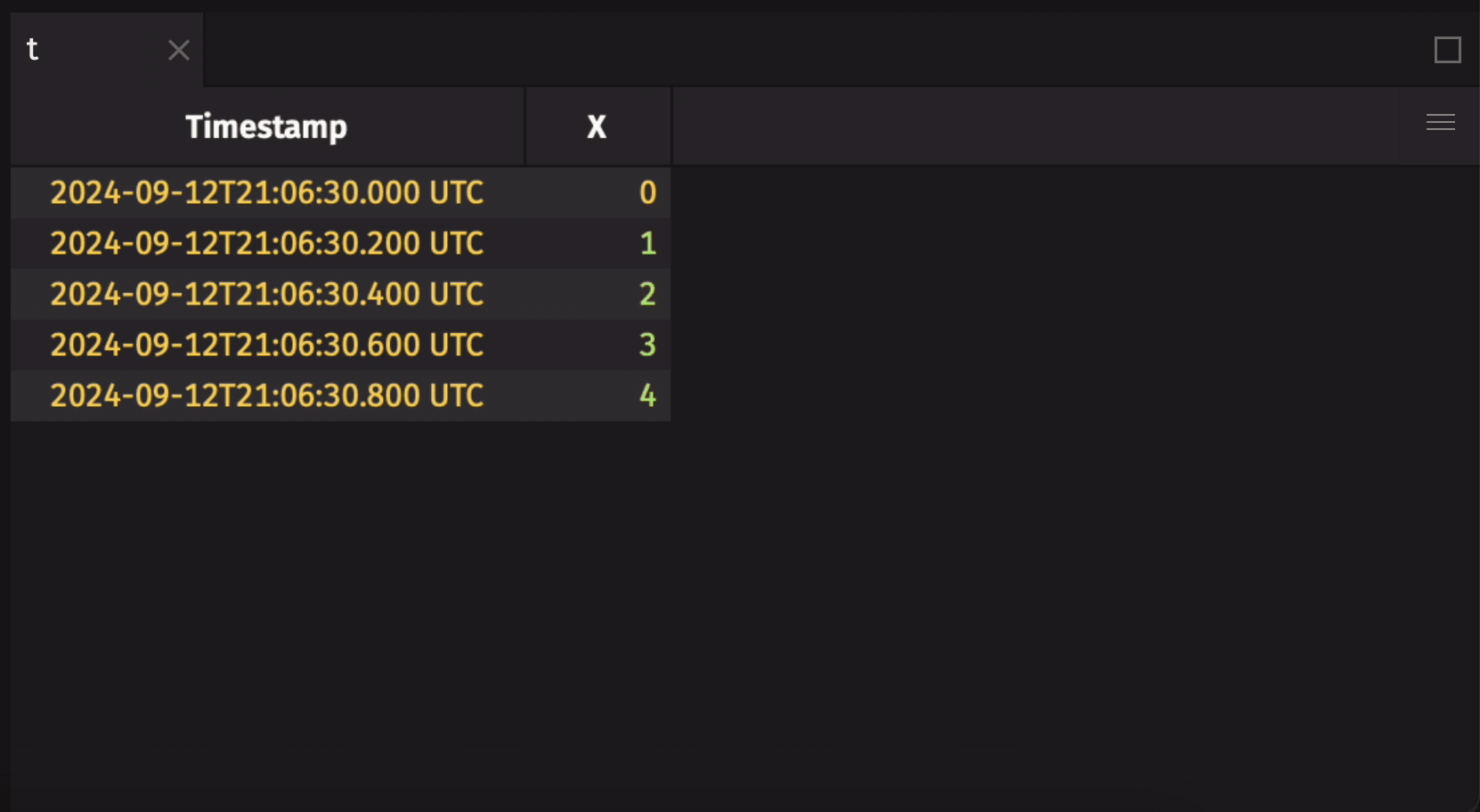
Task: Select the 't' tab
Action: [71, 50]
